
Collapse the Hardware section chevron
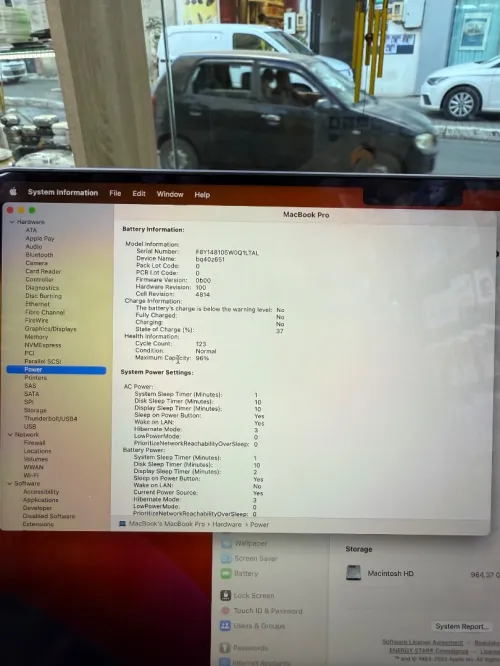click(x=12, y=222)
